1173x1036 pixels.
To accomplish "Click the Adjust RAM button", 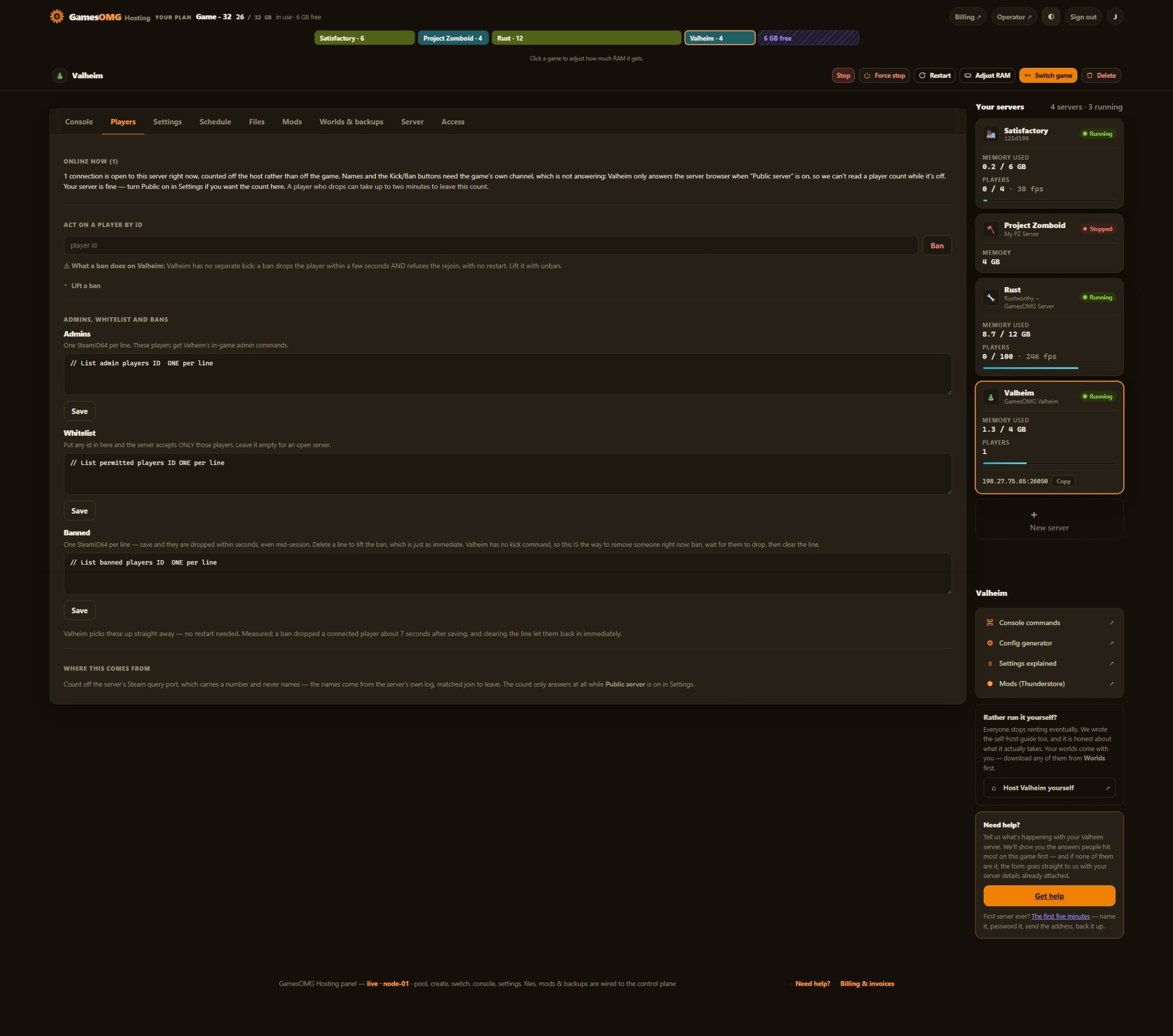I will (x=987, y=76).
